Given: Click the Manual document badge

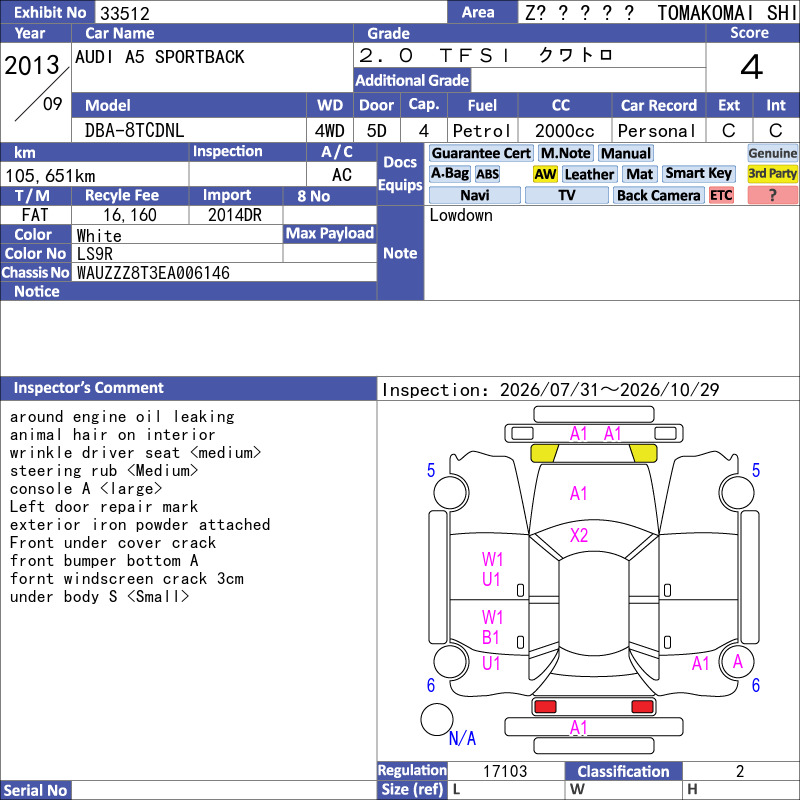Looking at the screenshot, I should 626,153.
